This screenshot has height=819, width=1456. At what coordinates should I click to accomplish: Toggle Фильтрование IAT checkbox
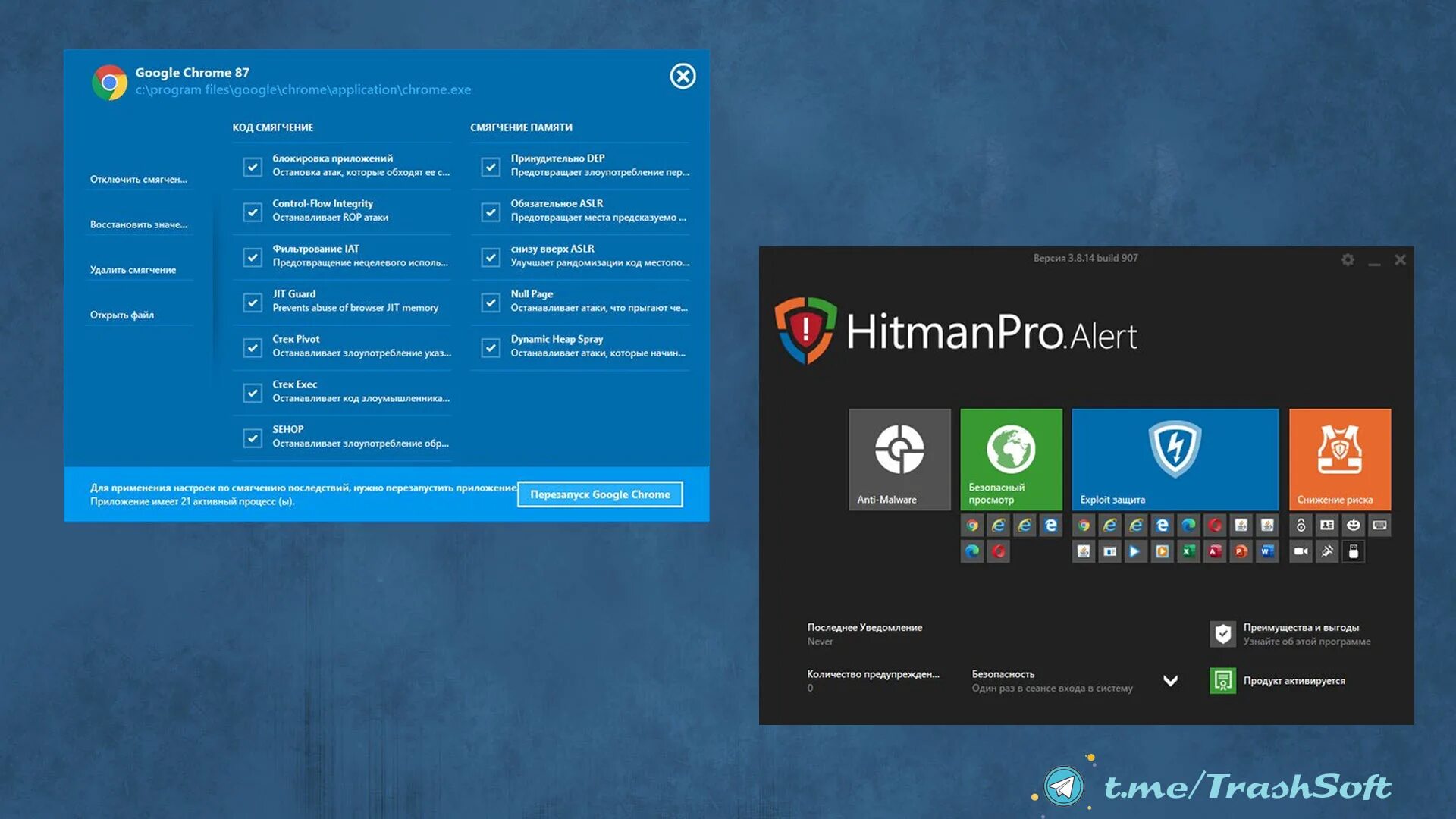coord(253,257)
